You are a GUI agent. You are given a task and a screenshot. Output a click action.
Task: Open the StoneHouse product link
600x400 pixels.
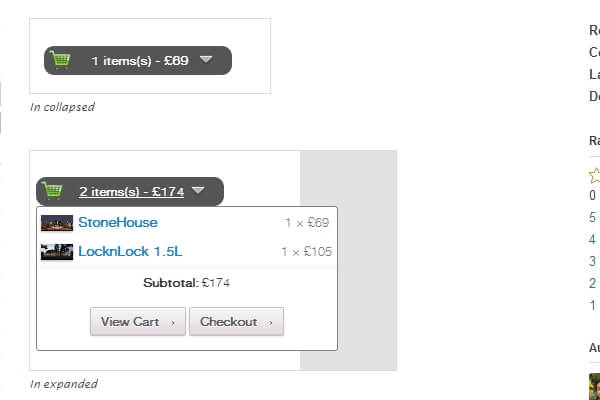click(x=118, y=222)
